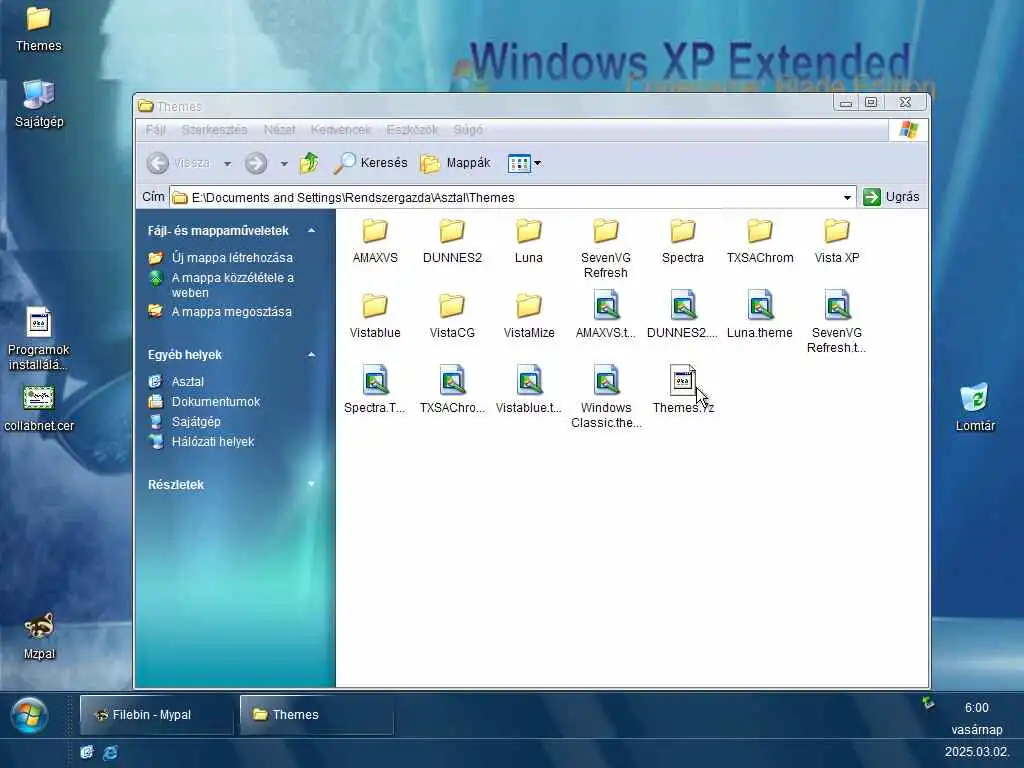This screenshot has height=768, width=1024.
Task: Open the Eszközök menu
Action: pos(412,130)
